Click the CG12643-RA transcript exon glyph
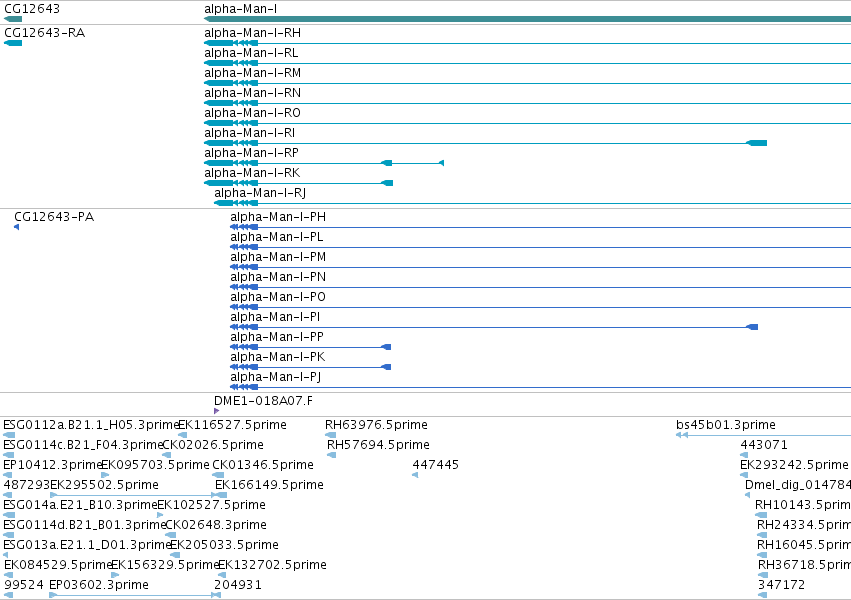The height and width of the screenshot is (600, 851). click(13, 43)
